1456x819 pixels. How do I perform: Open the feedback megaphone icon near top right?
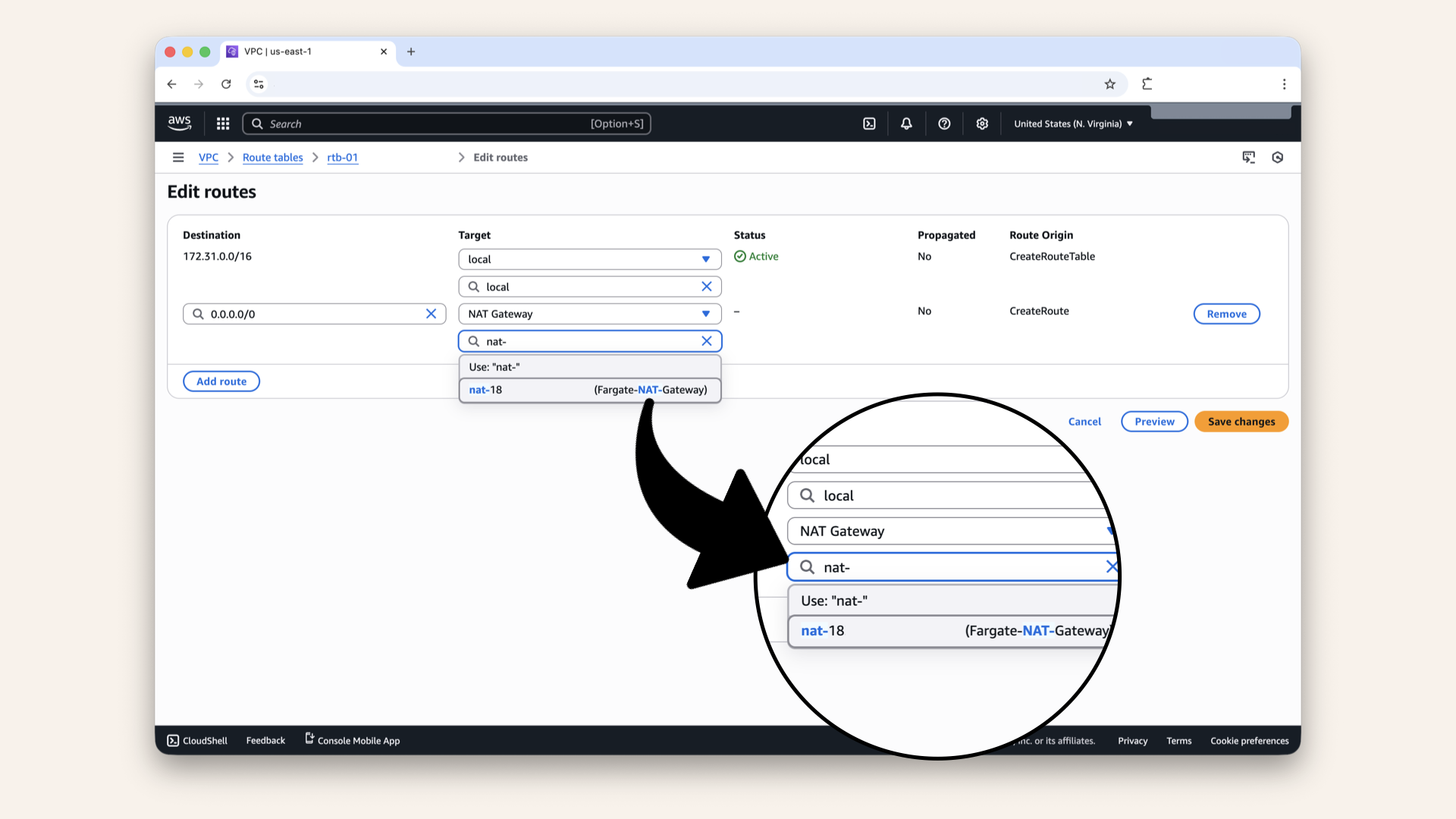pos(1249,157)
